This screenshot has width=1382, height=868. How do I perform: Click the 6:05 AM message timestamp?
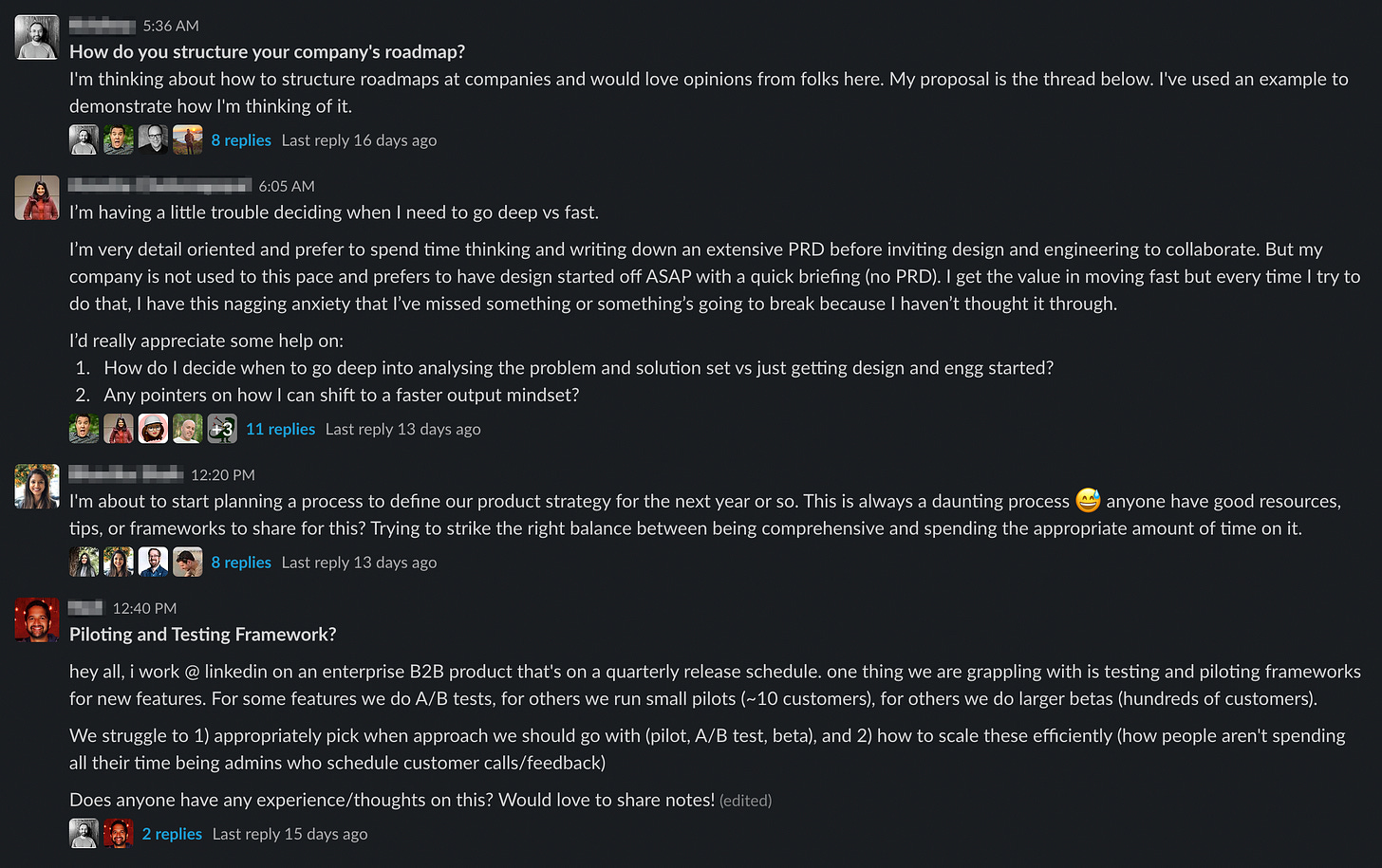pos(287,186)
